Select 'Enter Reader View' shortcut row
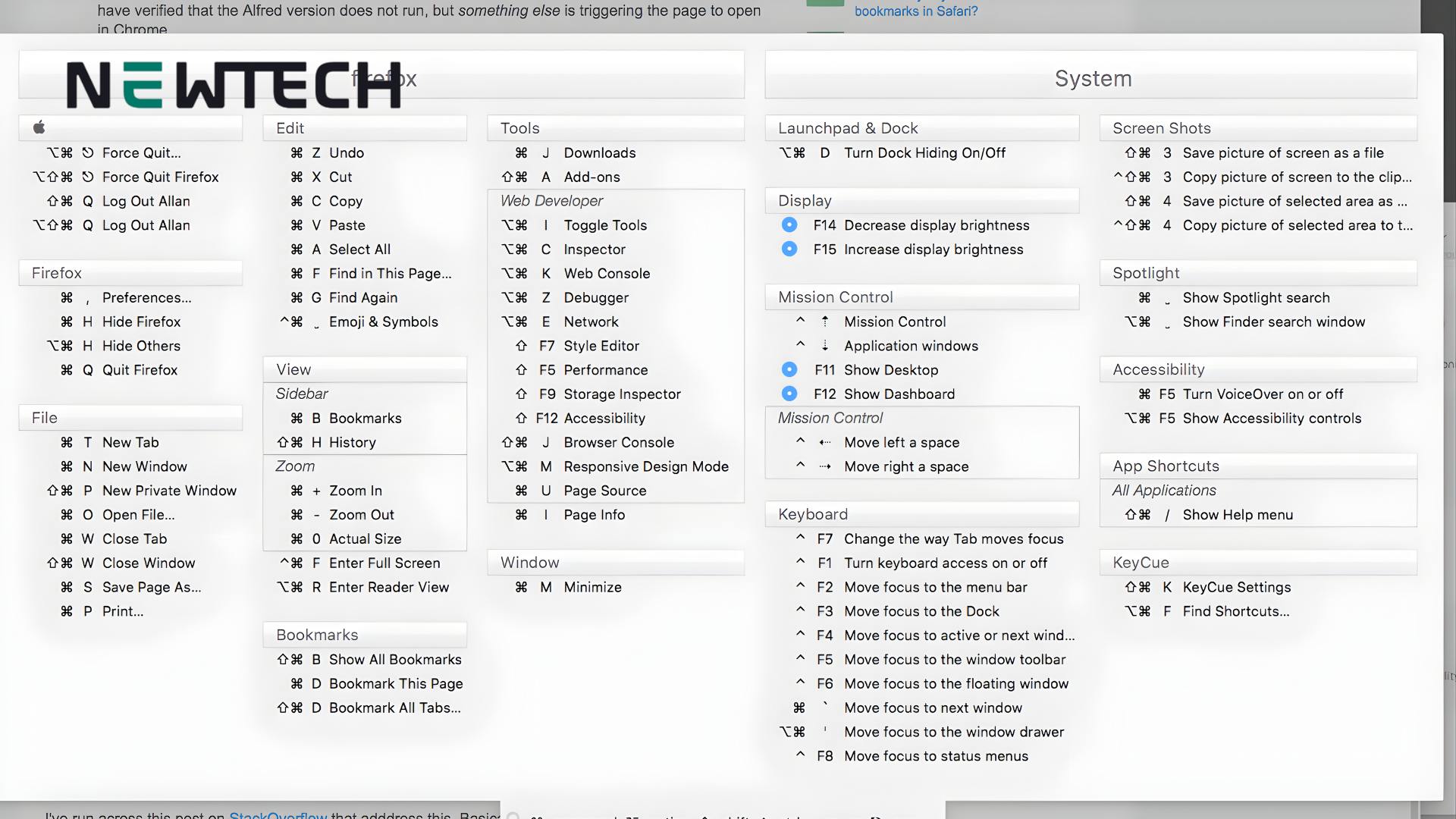The height and width of the screenshot is (819, 1456). [x=365, y=587]
